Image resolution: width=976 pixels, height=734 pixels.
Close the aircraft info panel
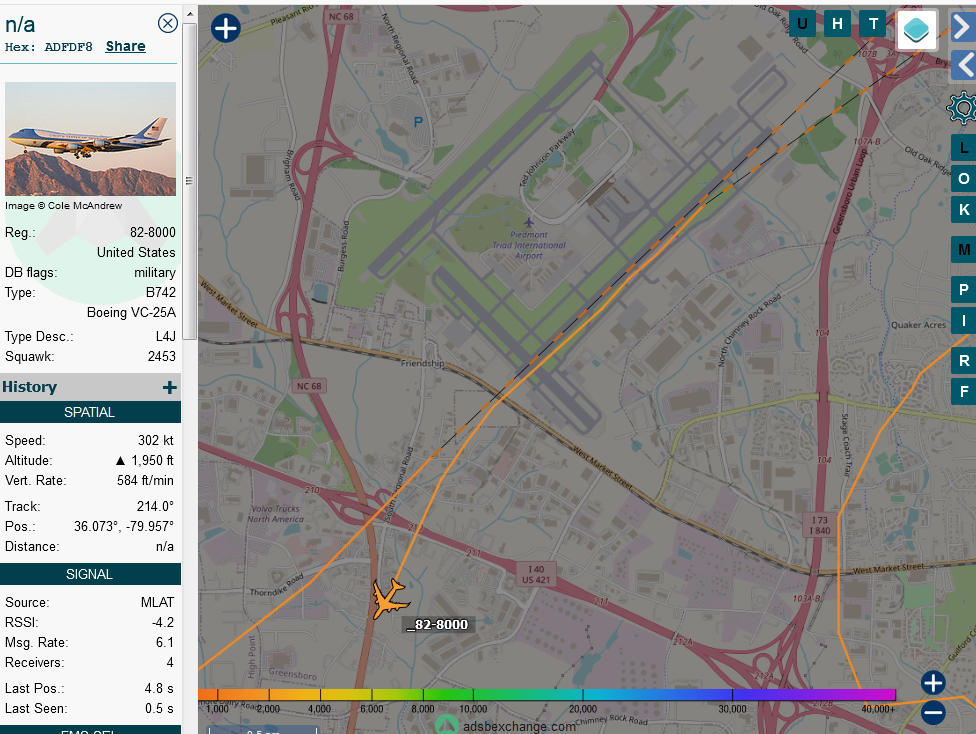coord(167,24)
